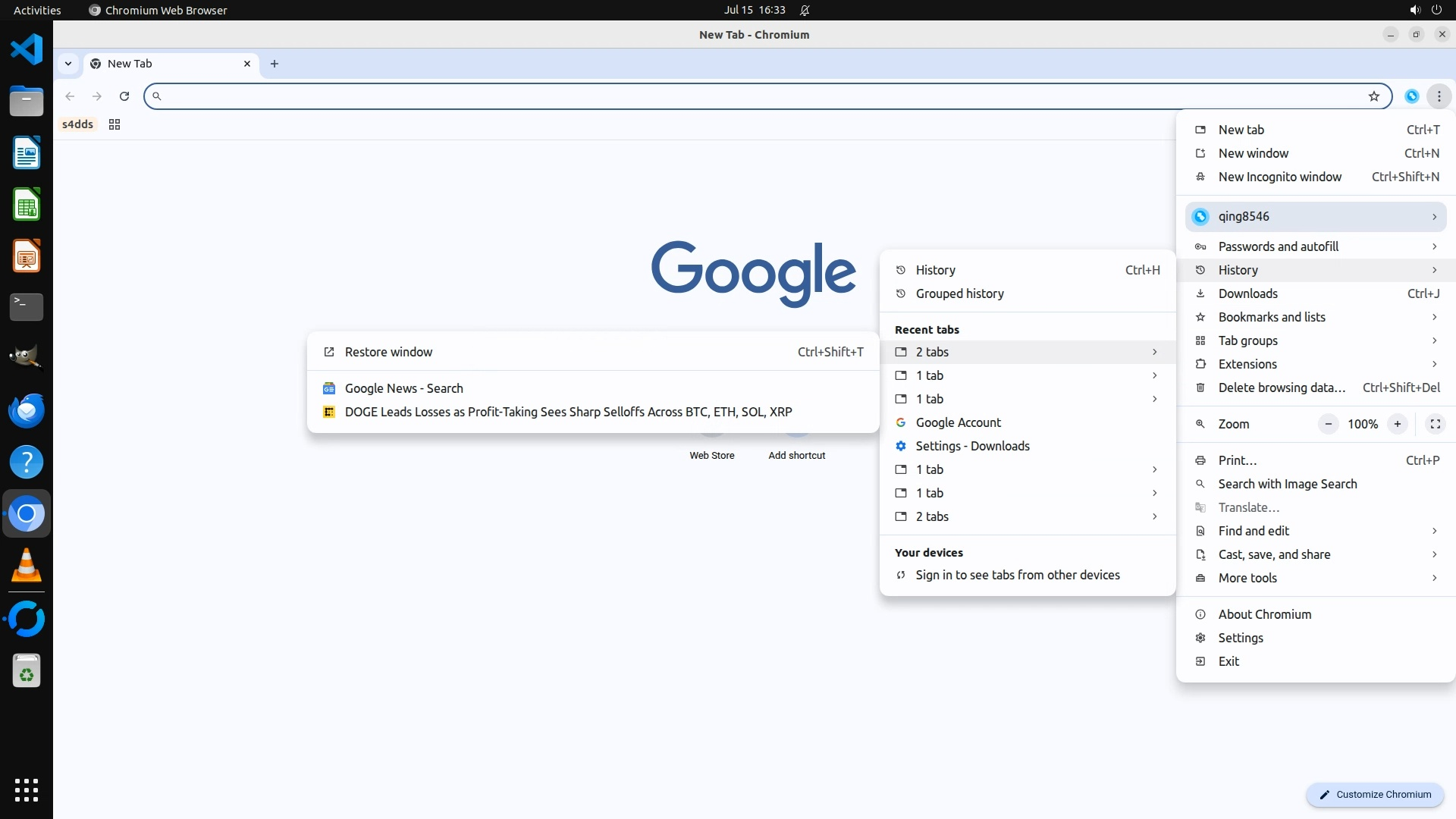This screenshot has width=1456, height=819.
Task: Open the Google News - Search recent tab
Action: pos(403,388)
